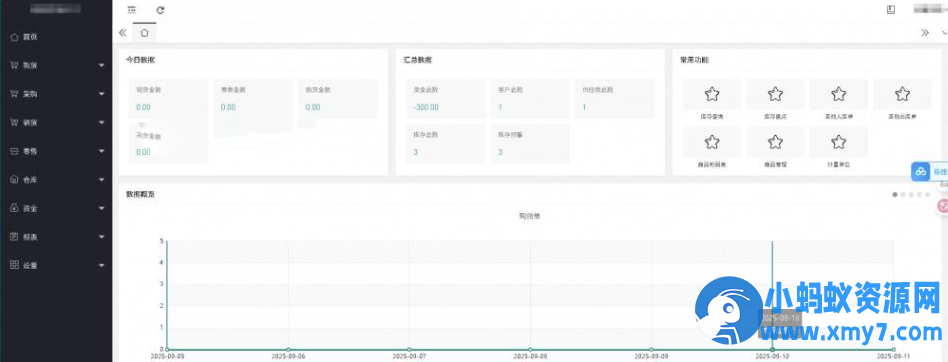Screen dimensions: 948x362
Task: Open the 采购 sidebar menu
Action: tap(56, 94)
